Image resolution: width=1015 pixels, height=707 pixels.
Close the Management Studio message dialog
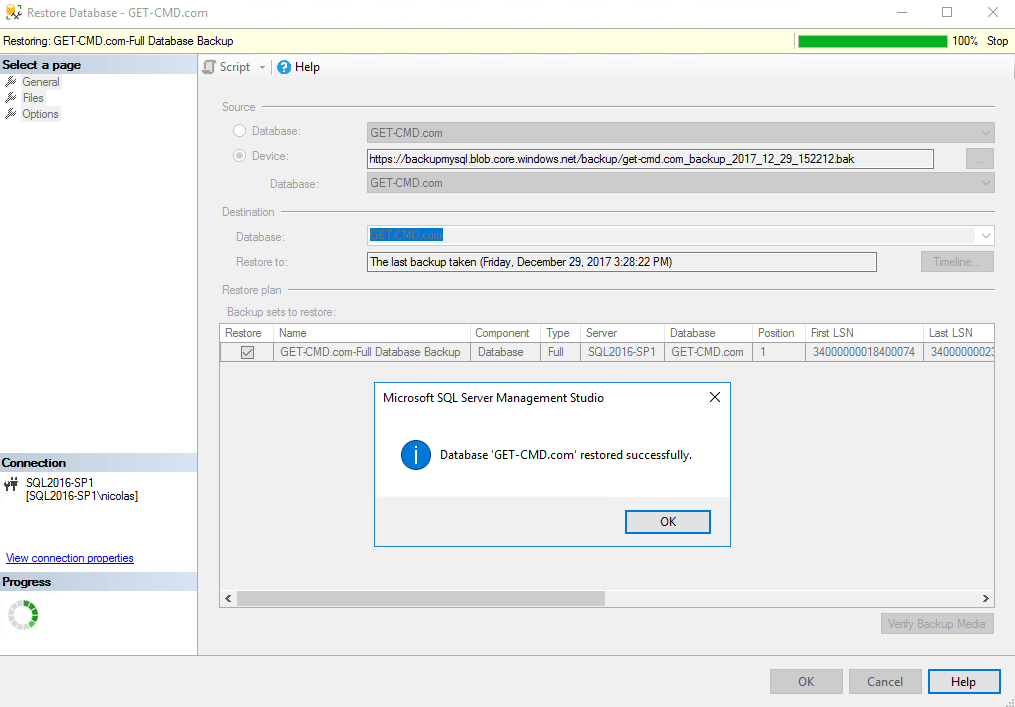tap(715, 397)
